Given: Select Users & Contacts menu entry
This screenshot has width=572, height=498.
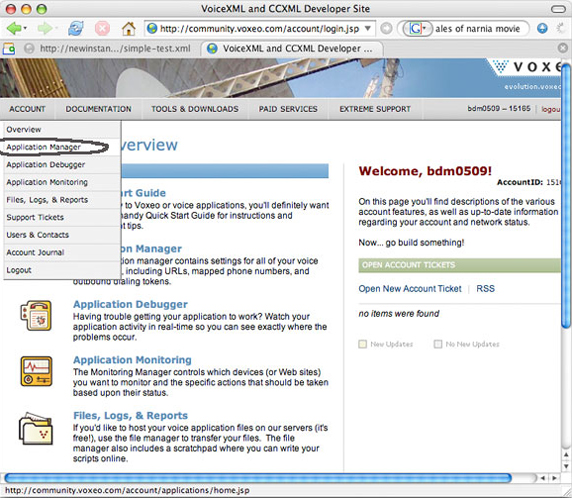Looking at the screenshot, I should 62,235.
